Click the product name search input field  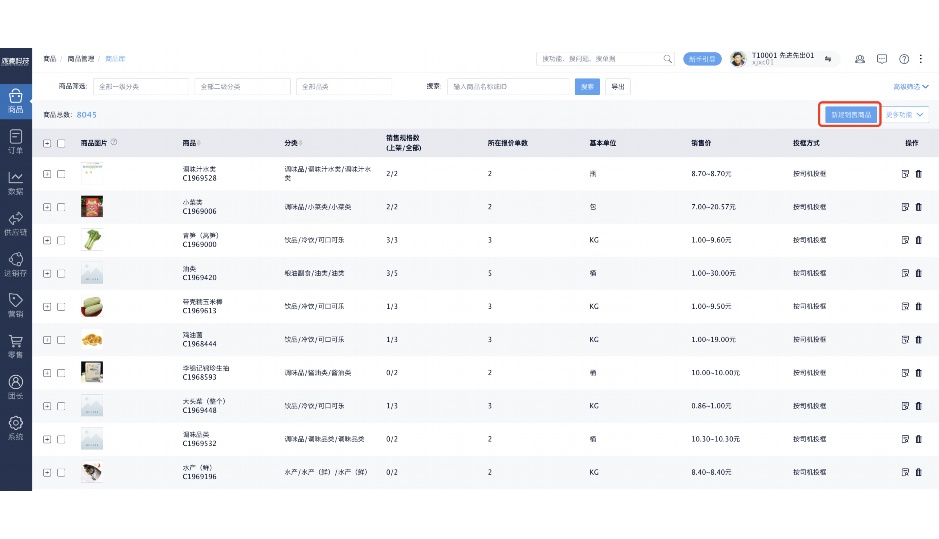pyautogui.click(x=508, y=87)
